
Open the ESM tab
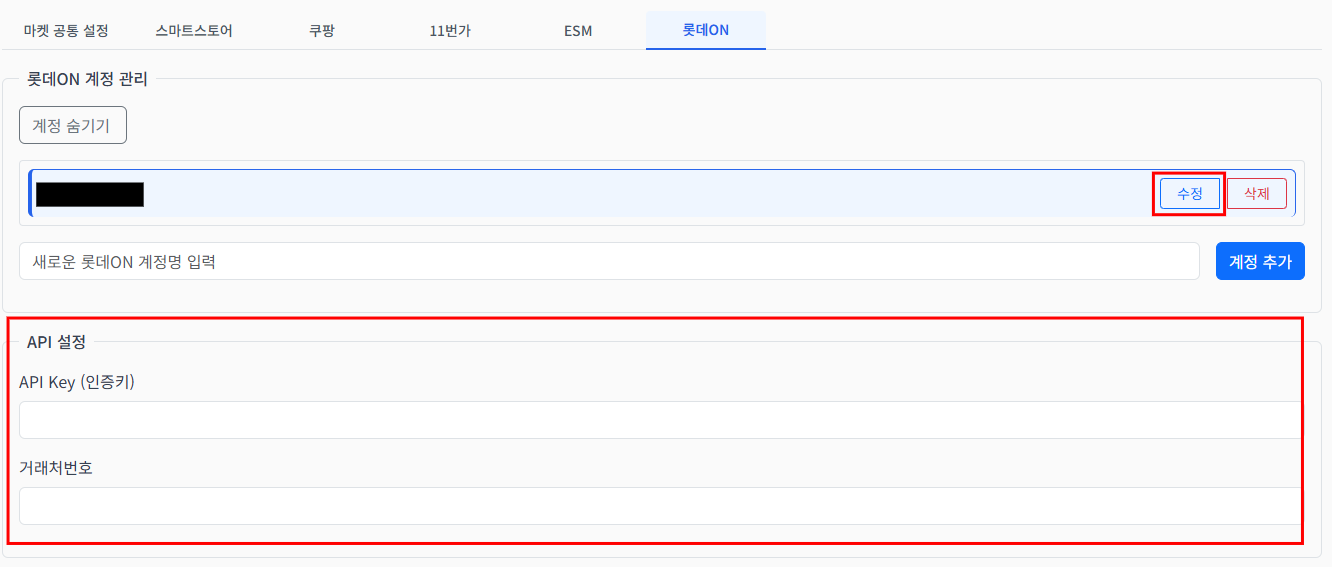pyautogui.click(x=578, y=30)
